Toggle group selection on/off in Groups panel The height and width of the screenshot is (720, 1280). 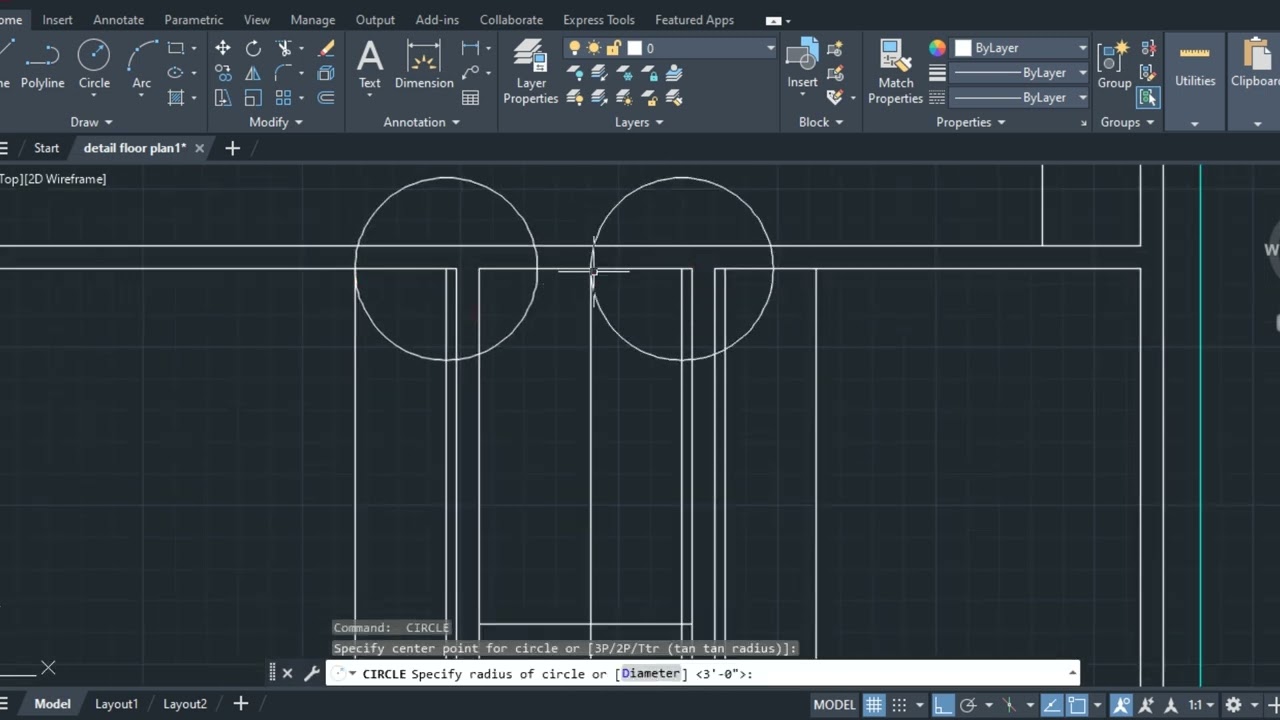click(1147, 97)
